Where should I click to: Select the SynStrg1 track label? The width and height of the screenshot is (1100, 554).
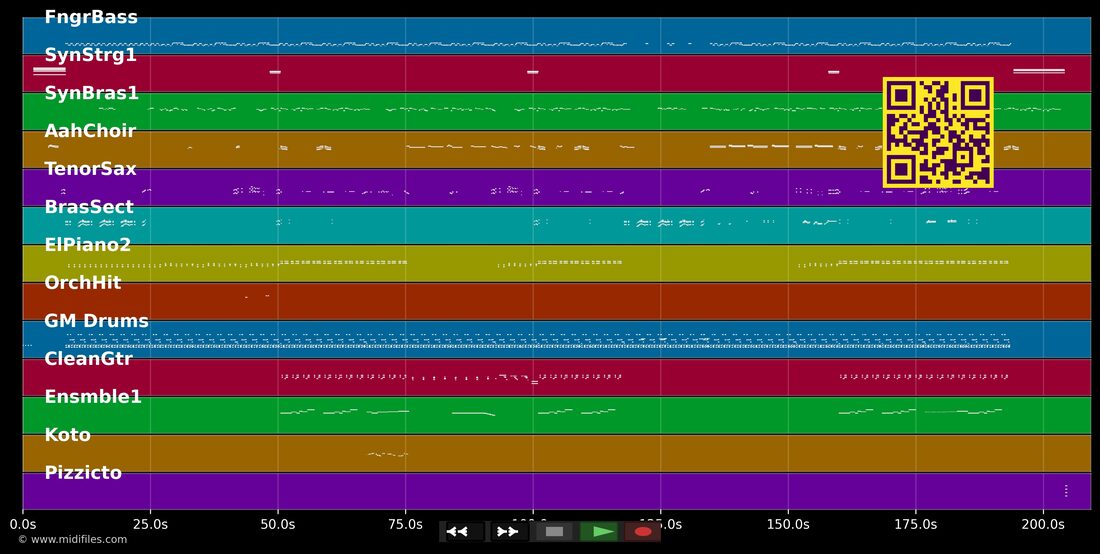(x=90, y=55)
